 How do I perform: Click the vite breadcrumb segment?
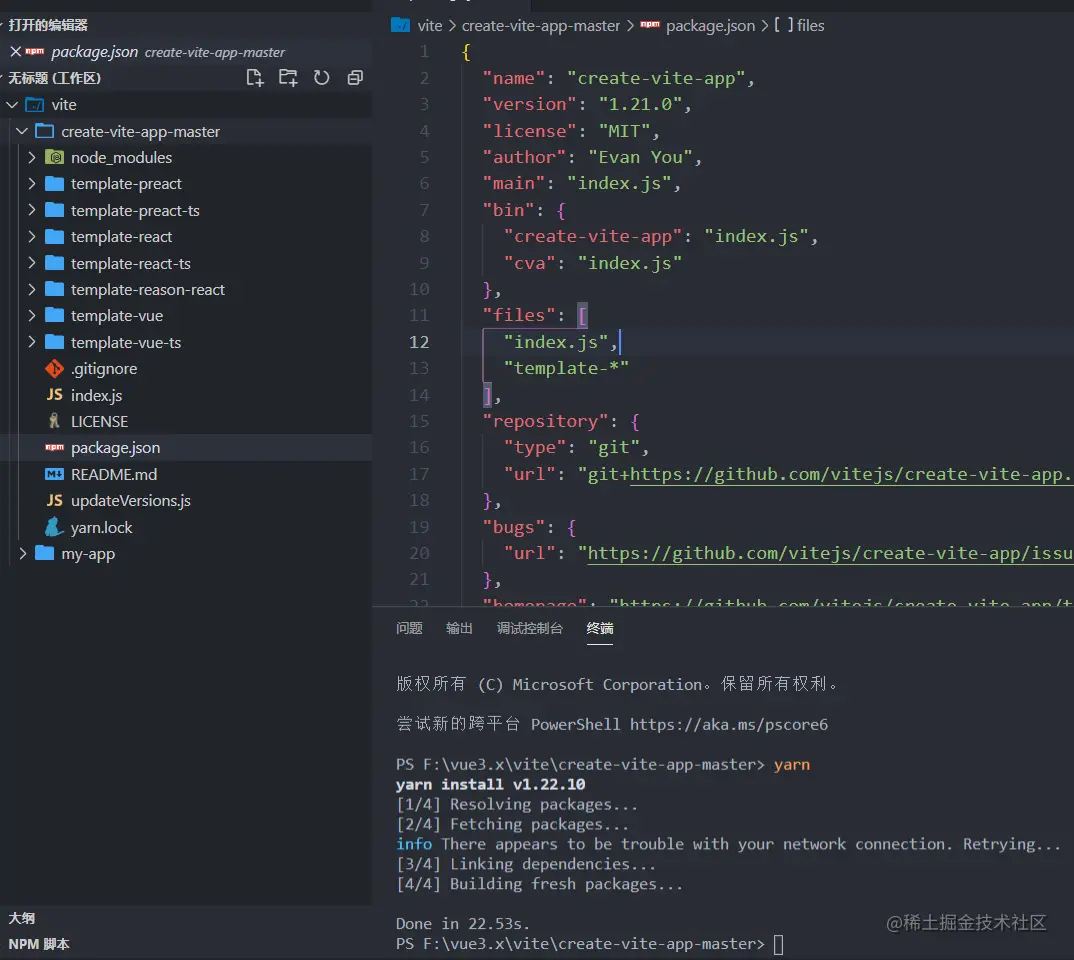coord(429,25)
